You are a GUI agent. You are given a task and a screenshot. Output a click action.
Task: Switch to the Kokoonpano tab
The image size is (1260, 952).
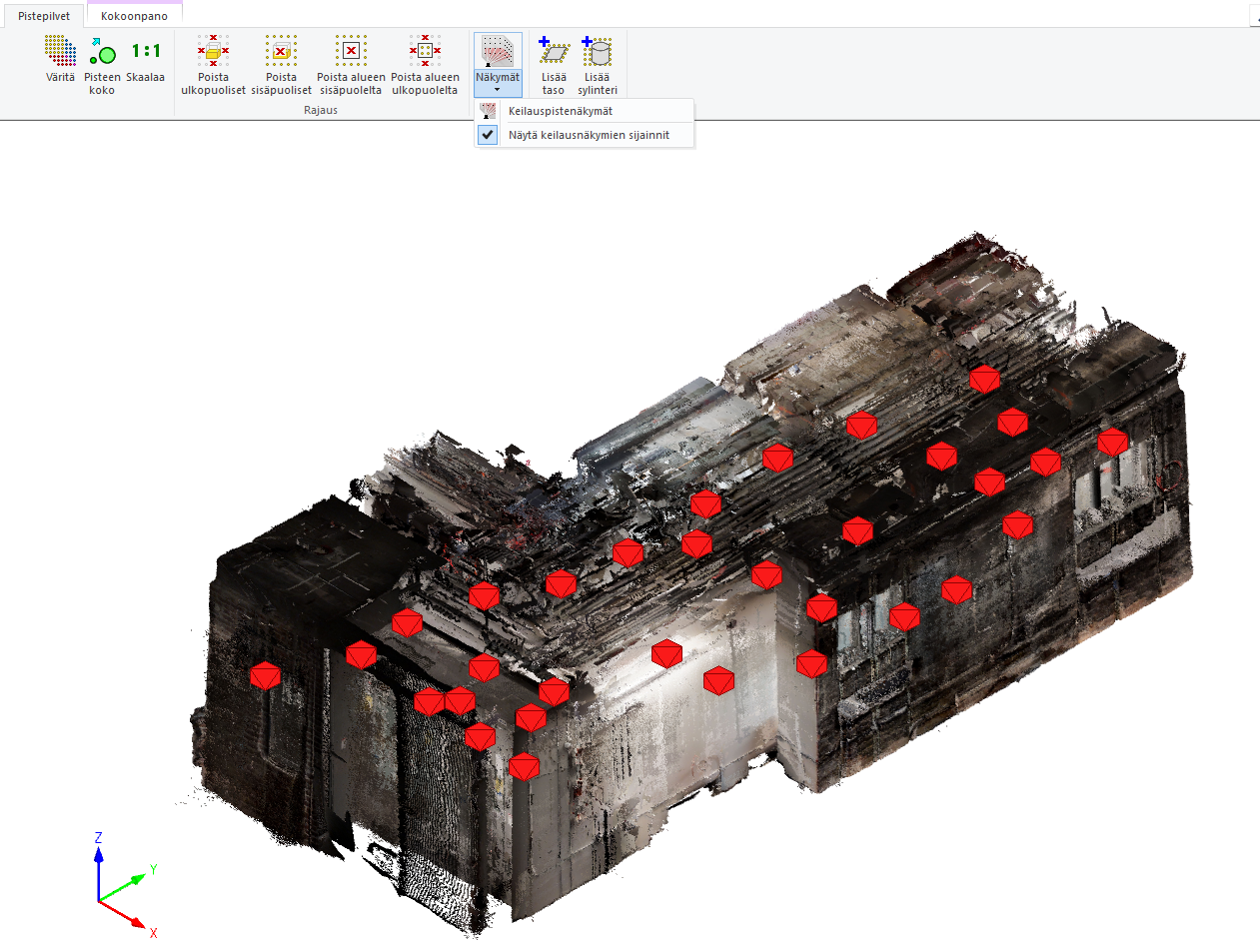pyautogui.click(x=134, y=16)
